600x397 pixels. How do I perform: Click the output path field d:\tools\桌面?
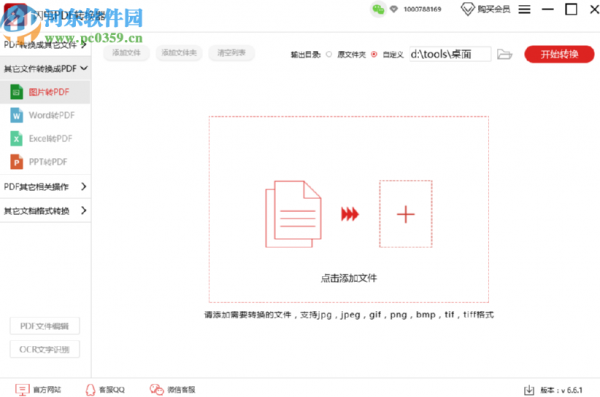click(x=450, y=54)
